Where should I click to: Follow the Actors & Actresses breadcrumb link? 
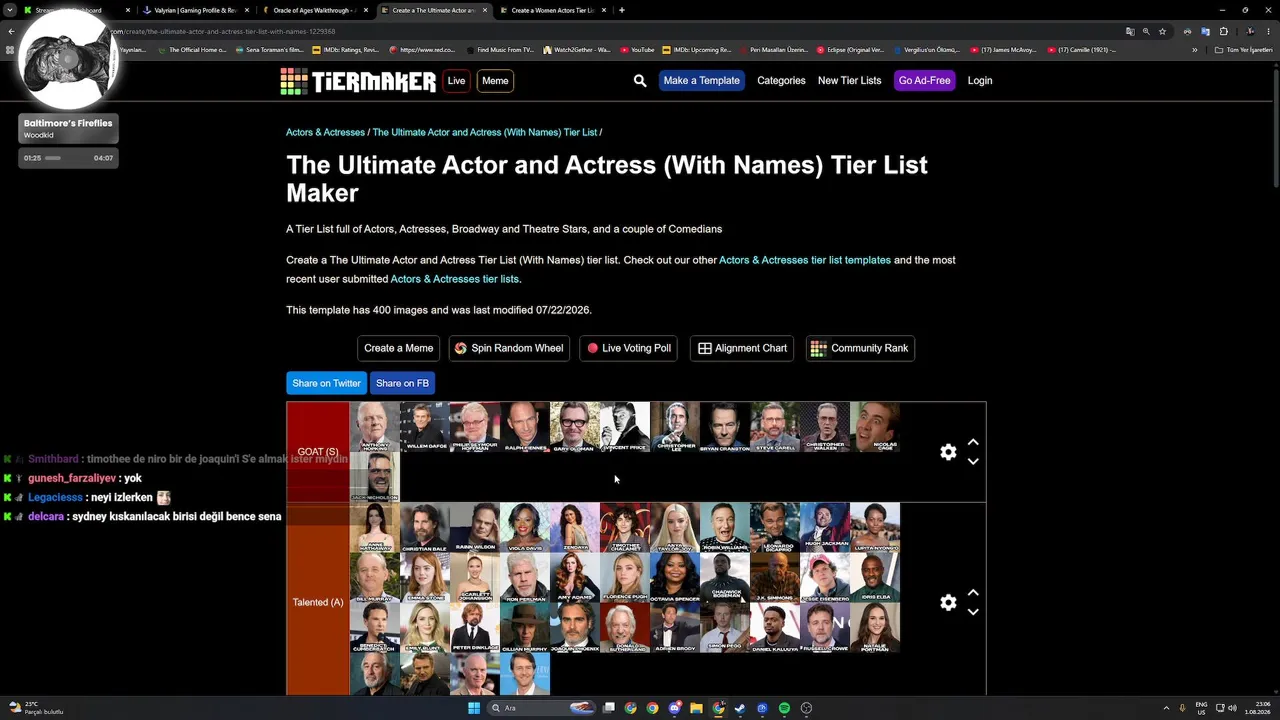tap(325, 132)
